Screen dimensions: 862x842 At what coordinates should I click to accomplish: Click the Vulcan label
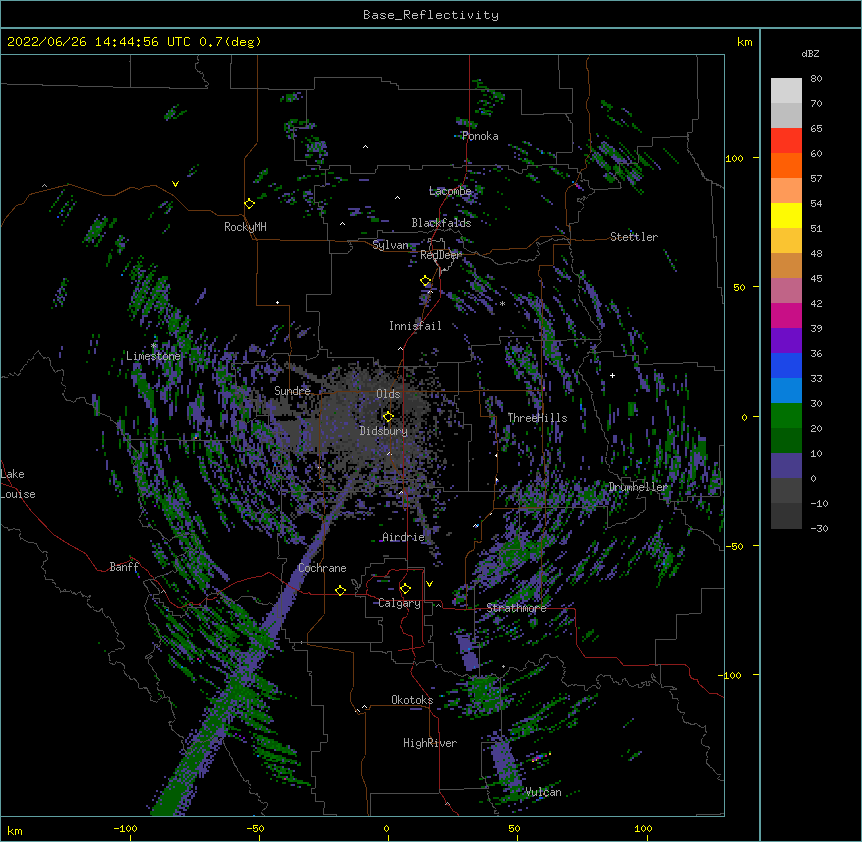coord(543,792)
